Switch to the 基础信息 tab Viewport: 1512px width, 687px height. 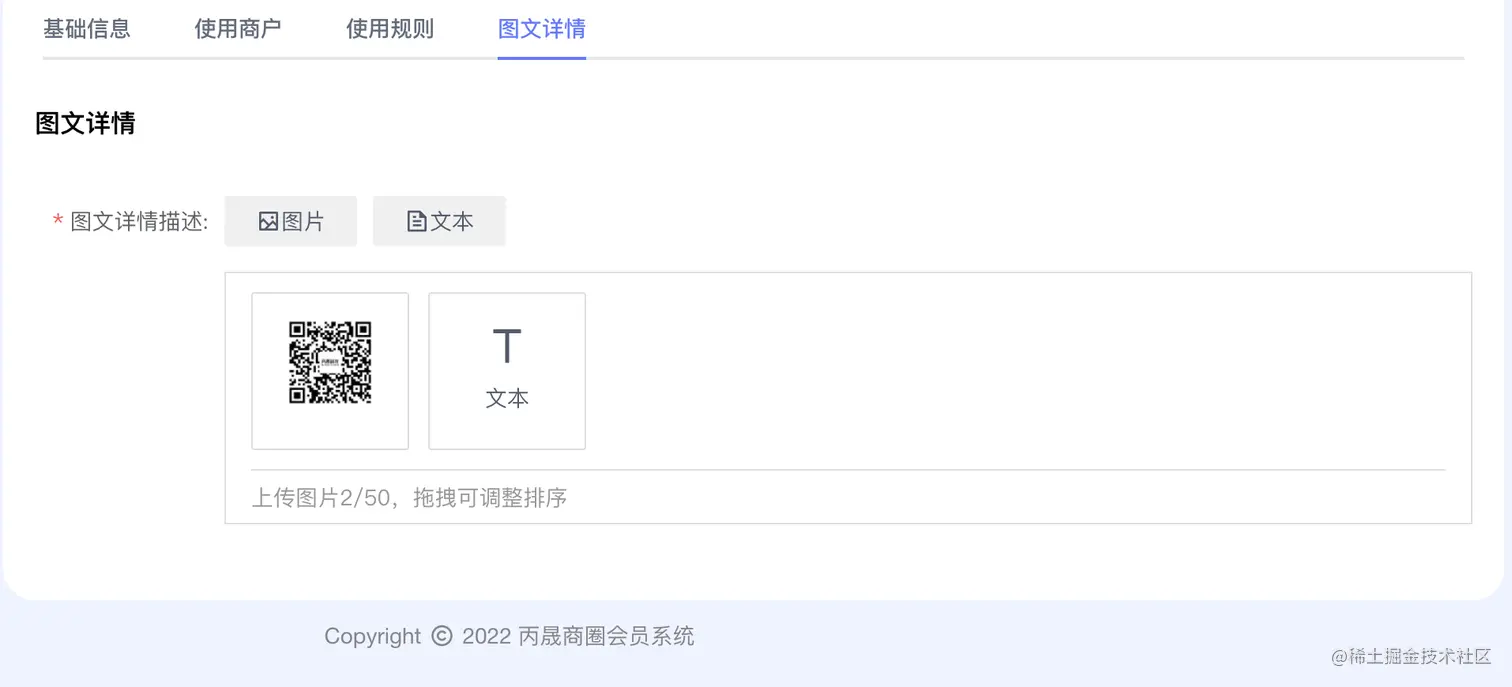(x=86, y=29)
